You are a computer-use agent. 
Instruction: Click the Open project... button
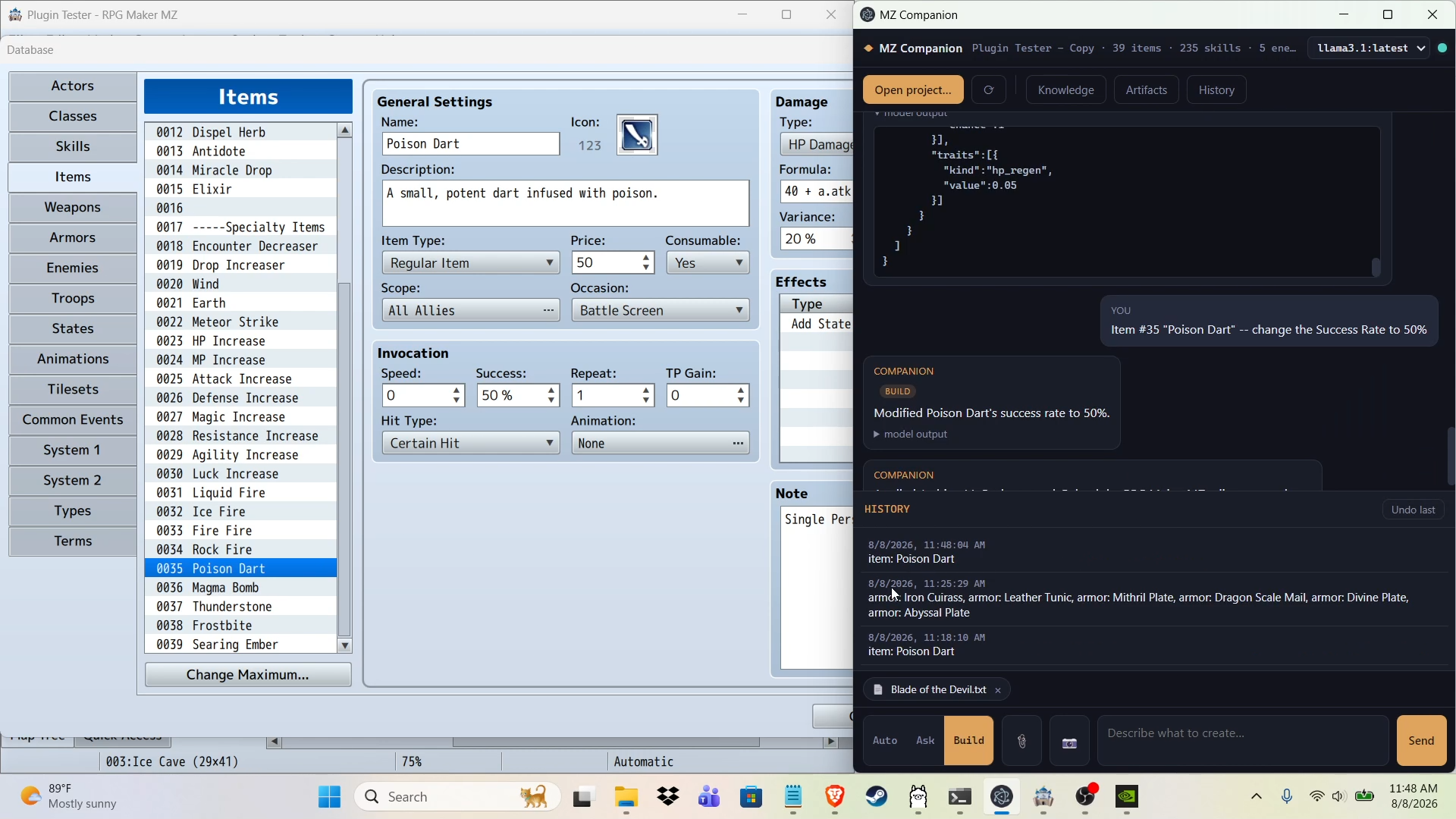pyautogui.click(x=913, y=90)
